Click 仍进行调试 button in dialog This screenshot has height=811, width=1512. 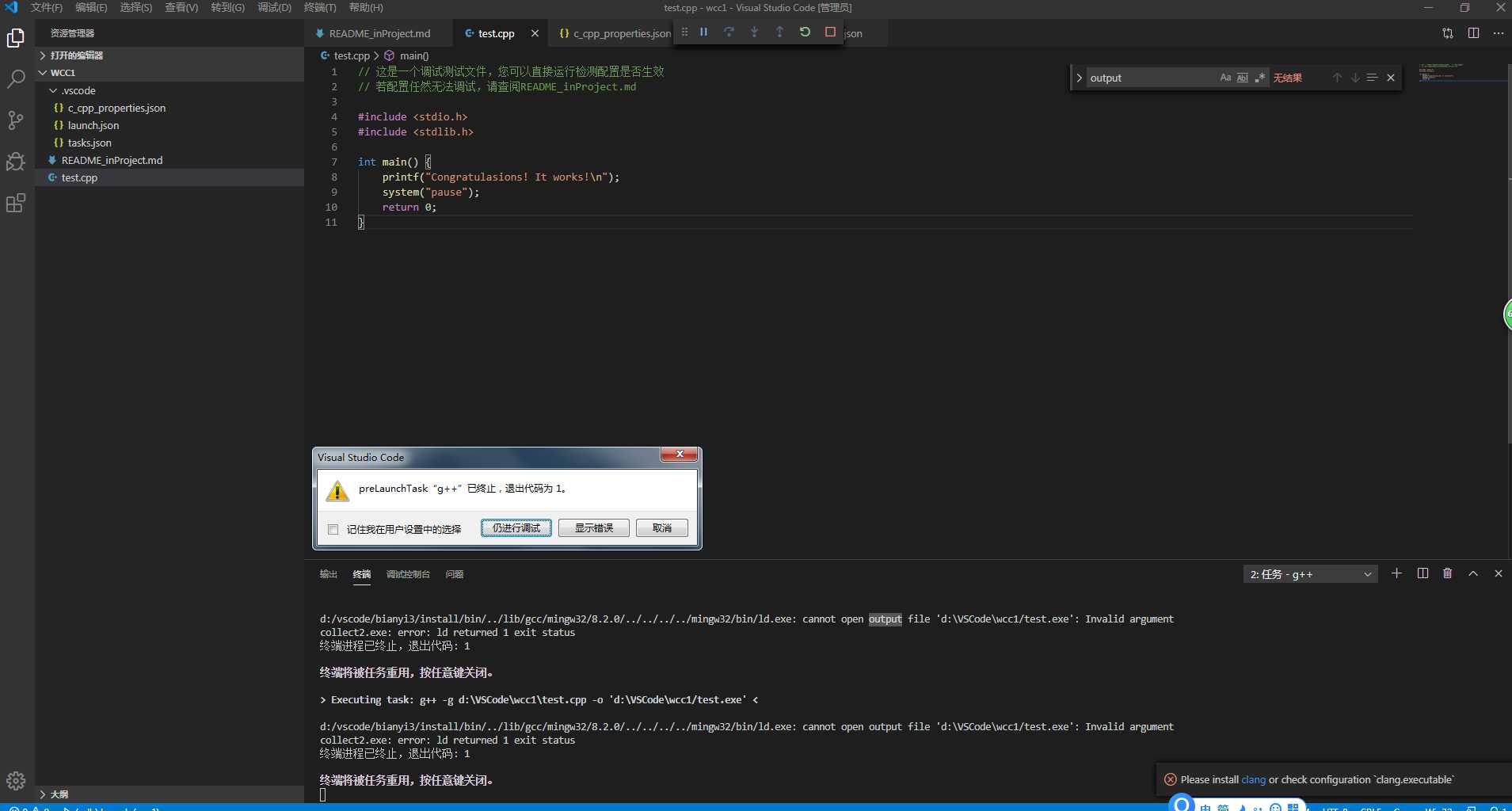(x=516, y=528)
